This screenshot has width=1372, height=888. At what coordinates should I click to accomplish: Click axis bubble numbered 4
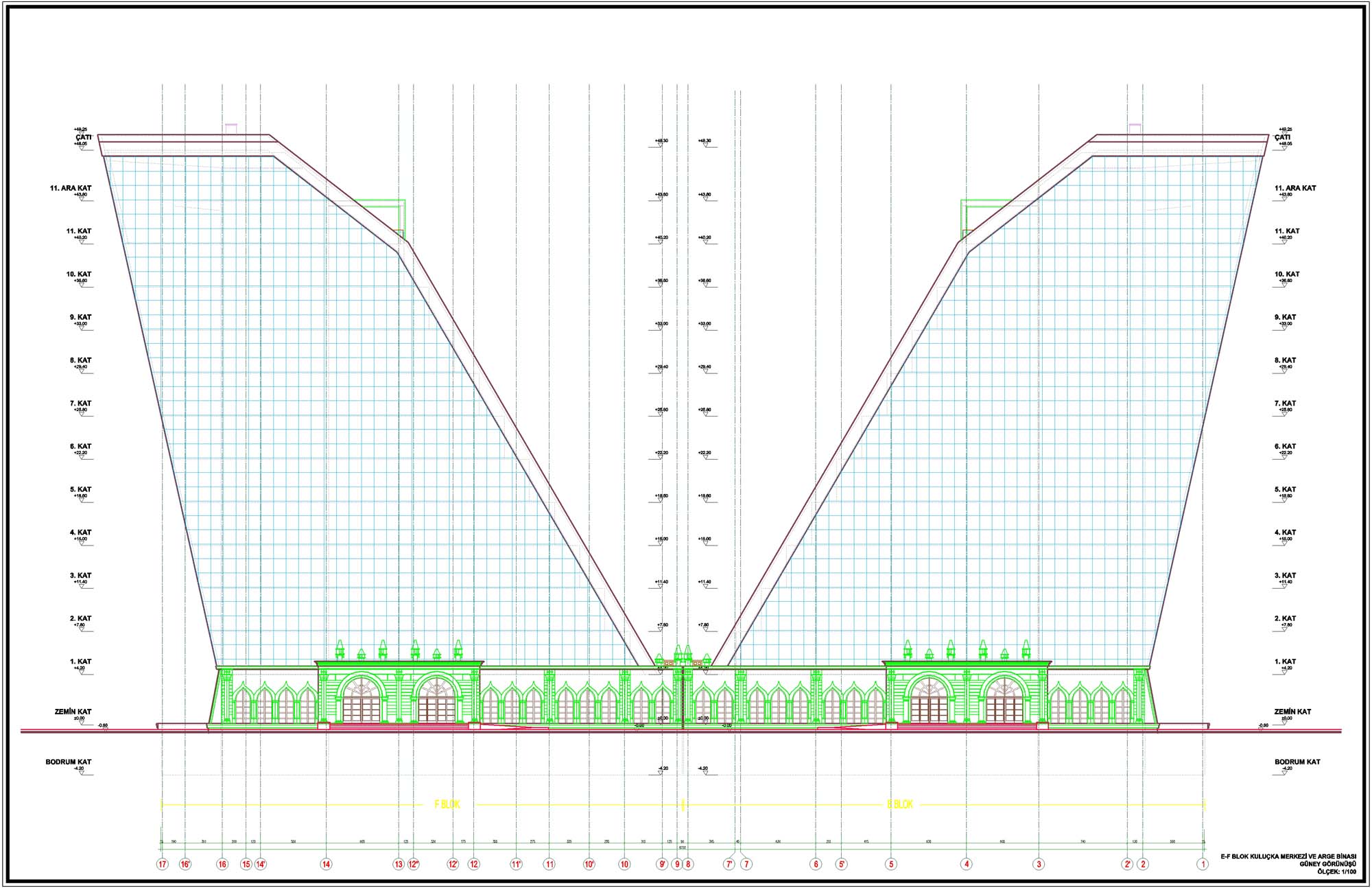[x=967, y=865]
